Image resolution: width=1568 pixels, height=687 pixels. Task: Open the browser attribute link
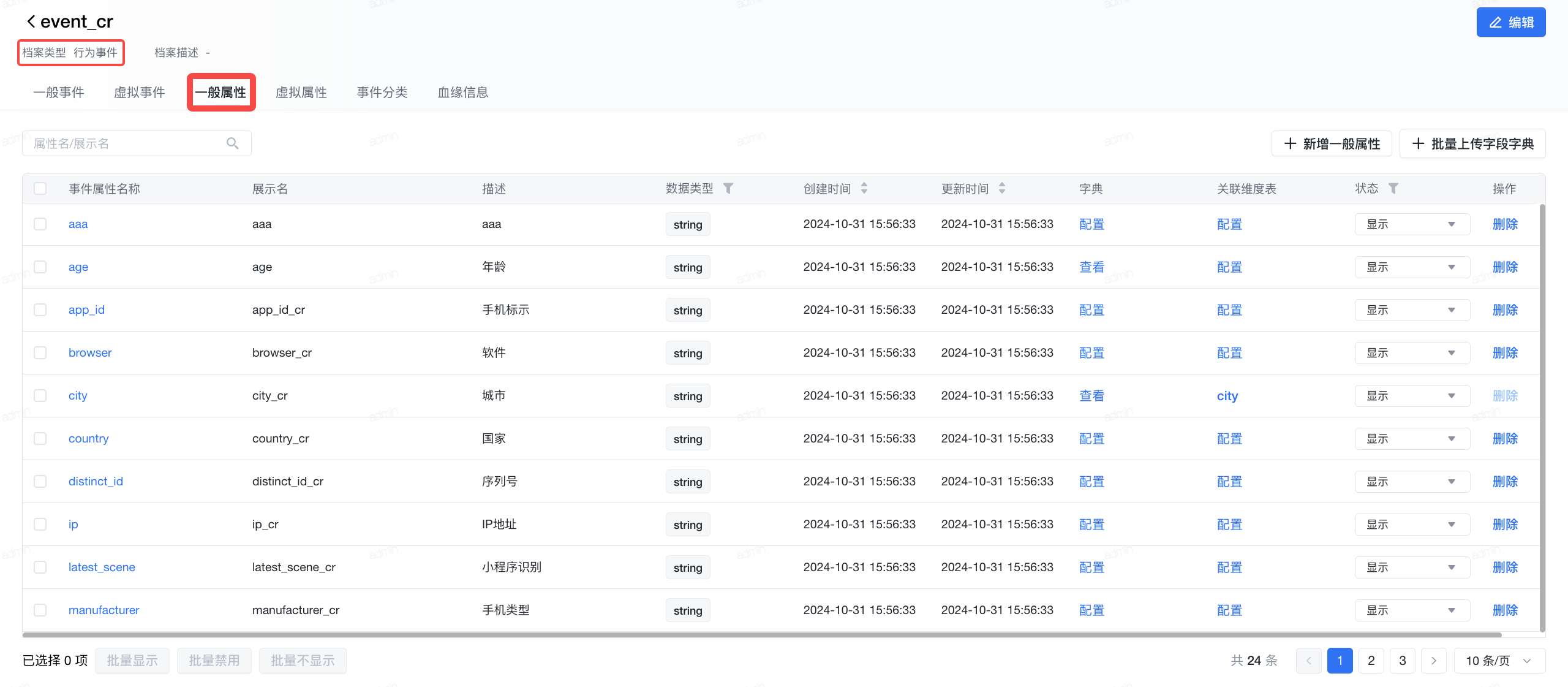[90, 352]
